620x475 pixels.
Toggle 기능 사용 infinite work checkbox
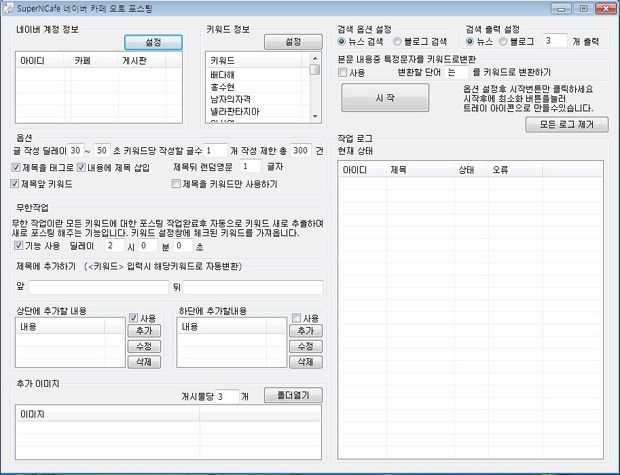pyautogui.click(x=18, y=246)
